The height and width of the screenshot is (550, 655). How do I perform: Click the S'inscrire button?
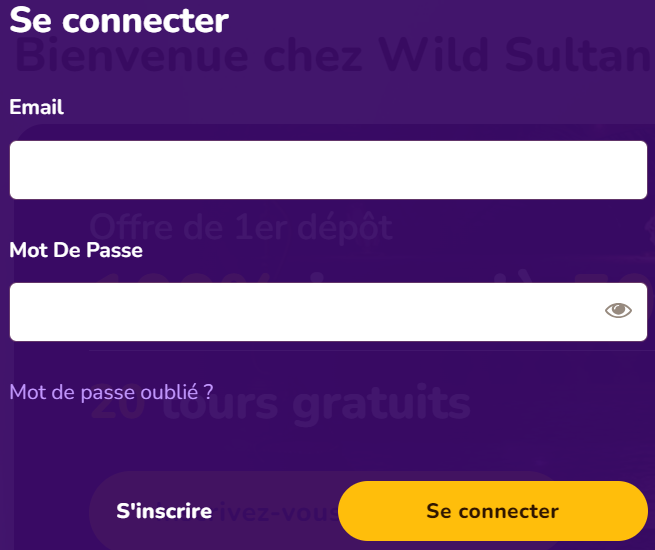click(x=164, y=511)
